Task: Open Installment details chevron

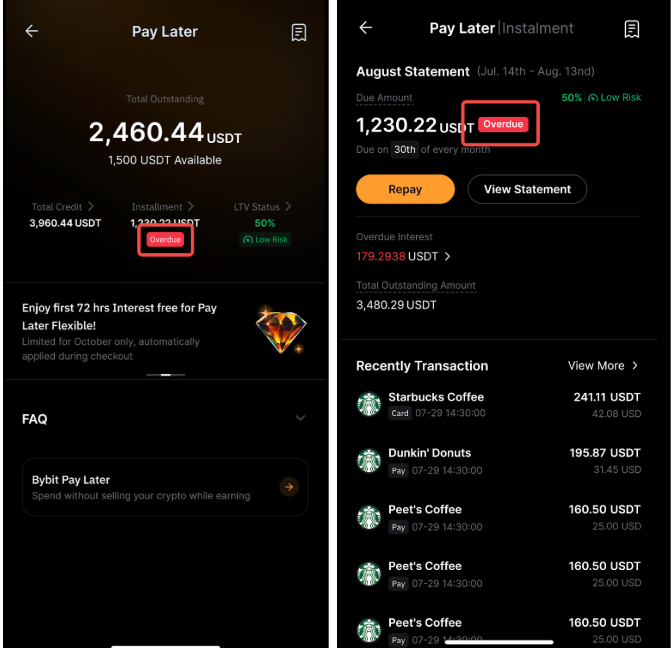Action: [191, 207]
